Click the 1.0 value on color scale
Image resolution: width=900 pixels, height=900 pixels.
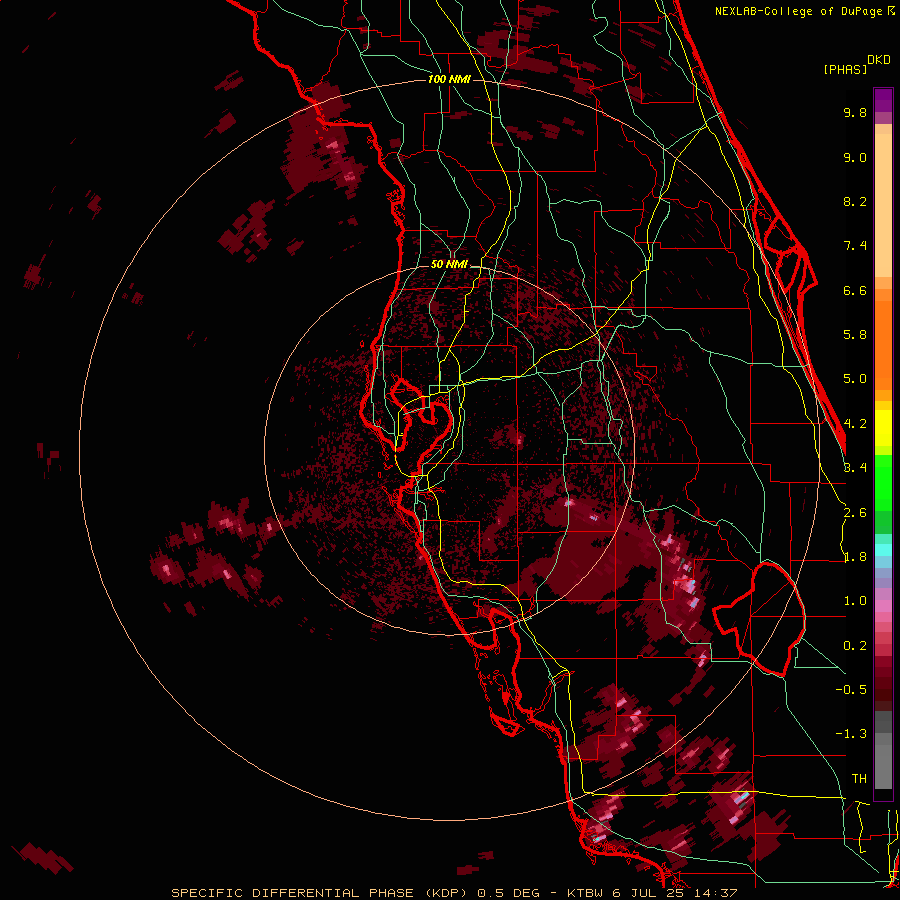click(855, 601)
